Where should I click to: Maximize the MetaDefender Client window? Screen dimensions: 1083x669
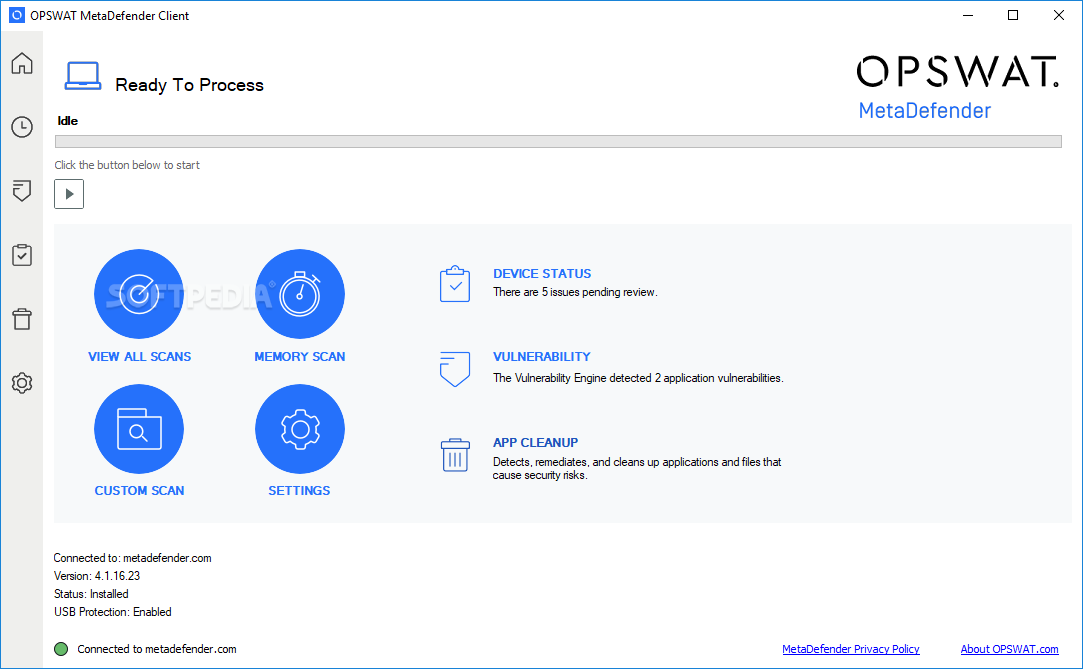[x=1013, y=15]
